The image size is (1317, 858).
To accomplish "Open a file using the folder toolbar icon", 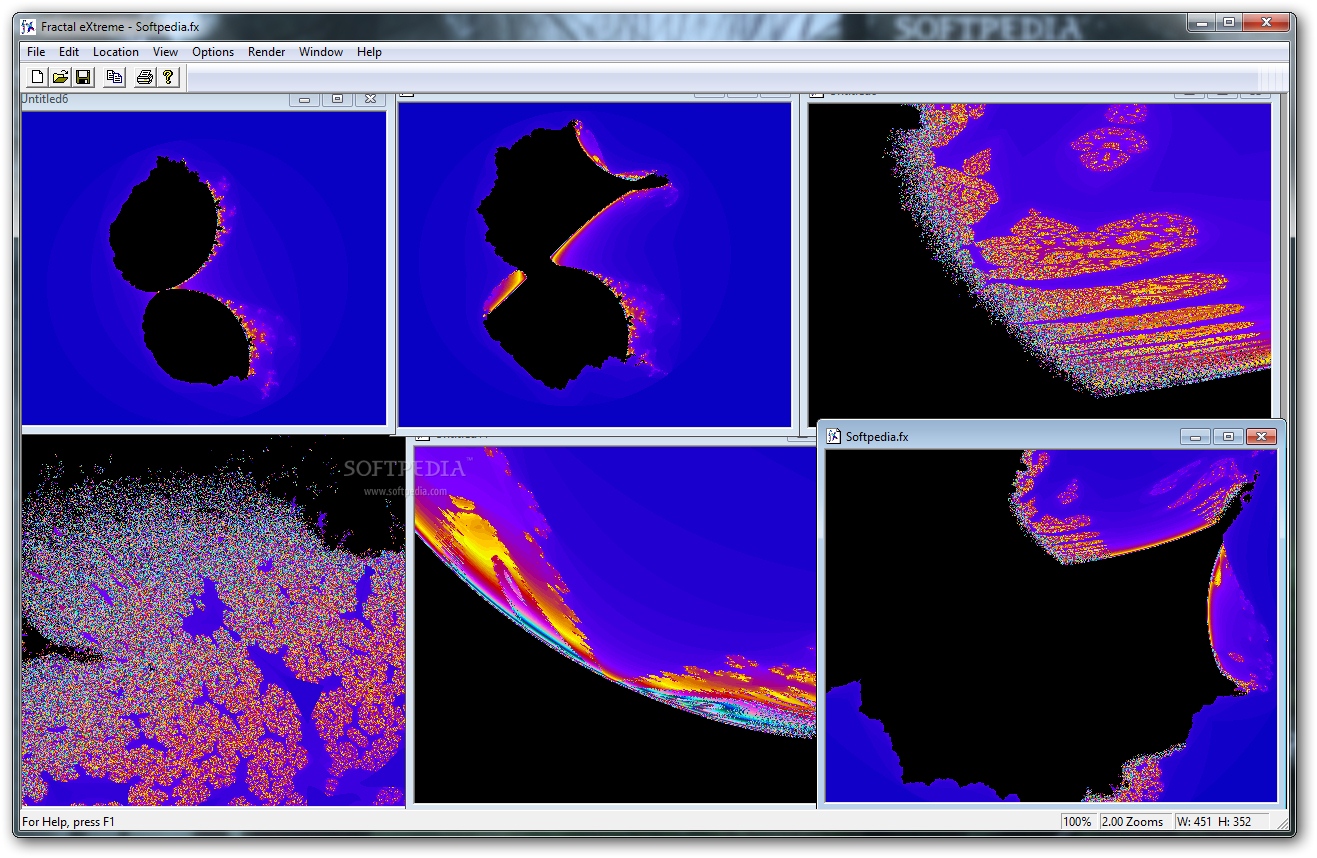I will pyautogui.click(x=60, y=77).
